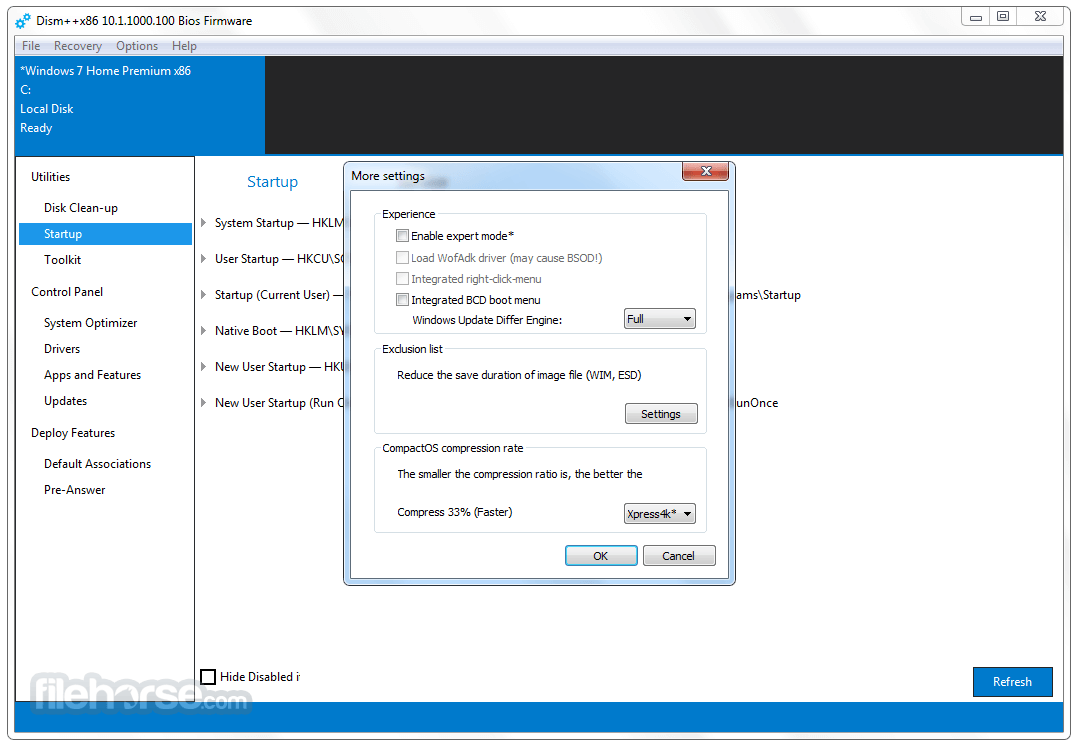Screen dimensions: 1077x745
Task: Click Deploy Features heading
Action: pos(73,433)
